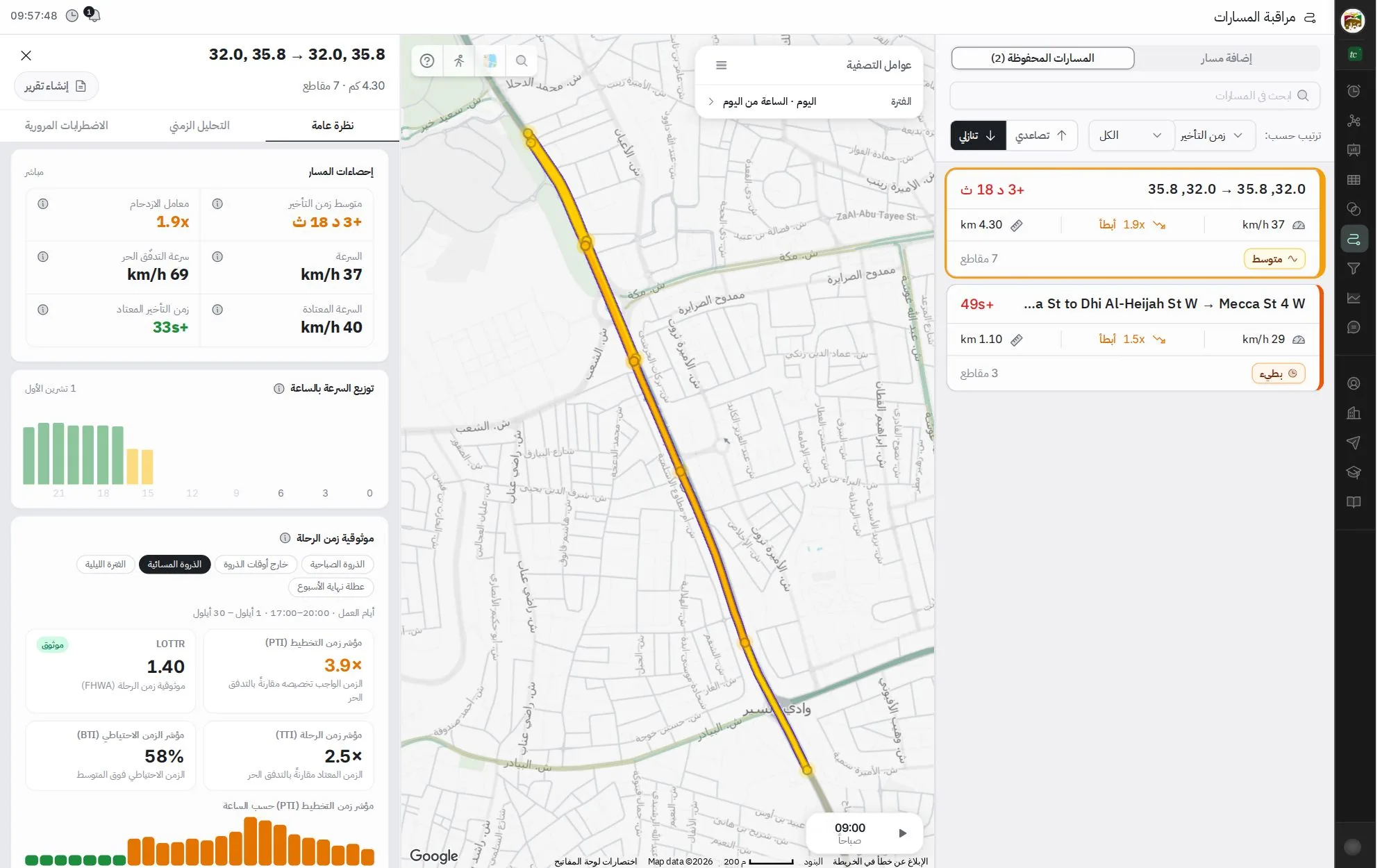Image resolution: width=1389 pixels, height=868 pixels.
Task: Sort ascending with تصاعدي button
Action: [x=1041, y=135]
